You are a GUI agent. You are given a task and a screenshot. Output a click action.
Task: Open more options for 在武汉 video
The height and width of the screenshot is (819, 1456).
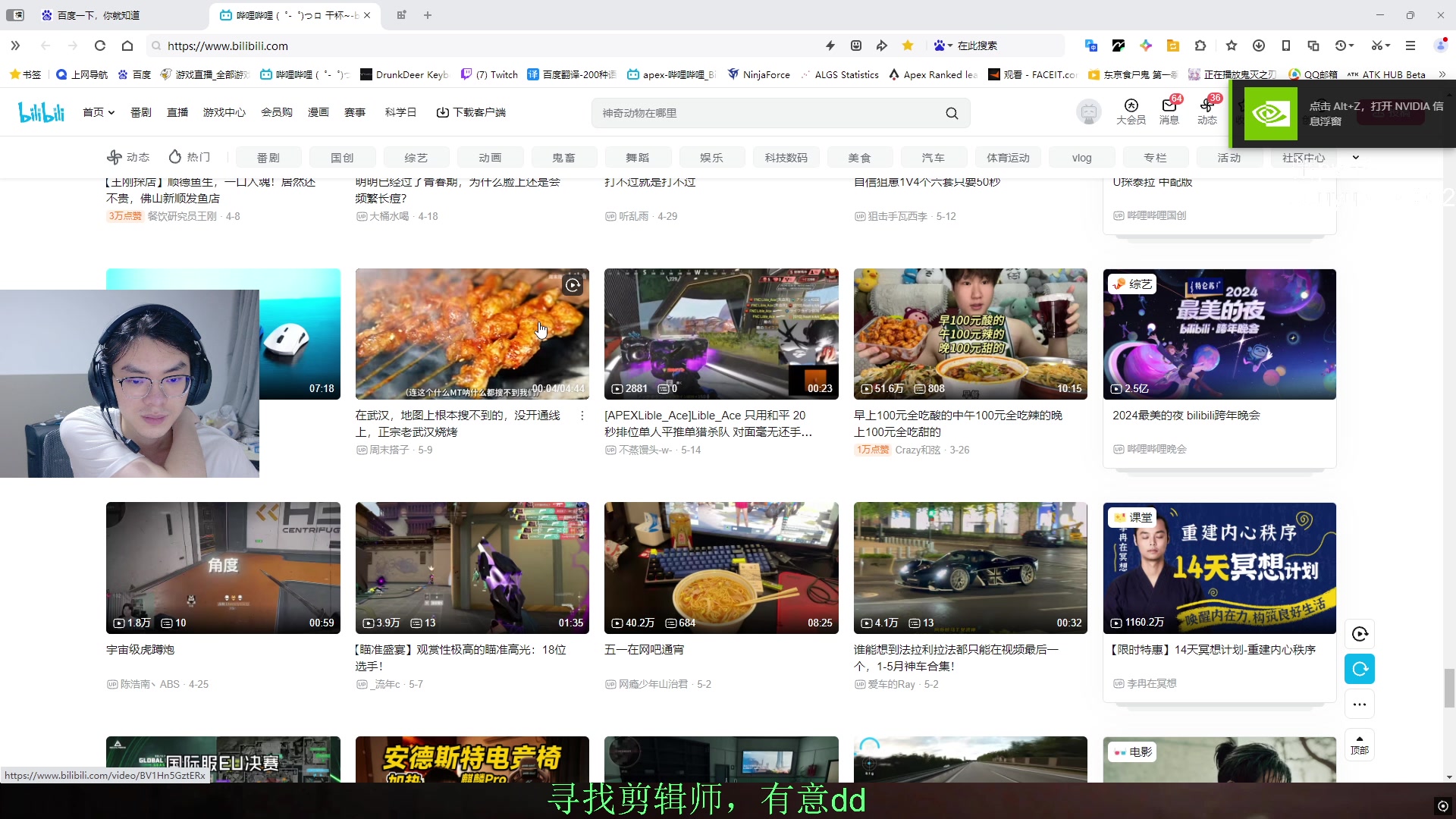[x=582, y=416]
